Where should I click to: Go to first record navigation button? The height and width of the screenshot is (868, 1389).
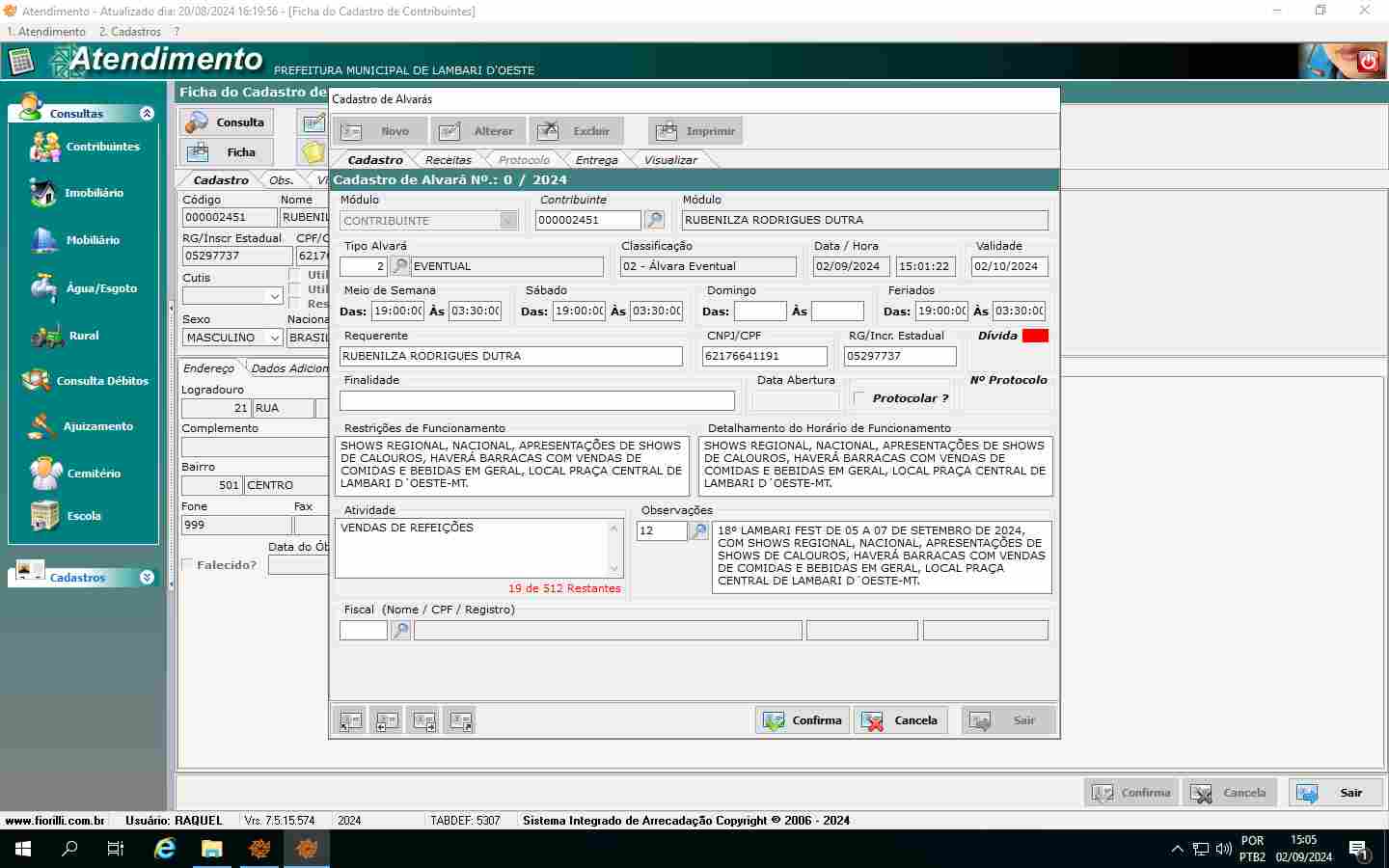pos(351,720)
